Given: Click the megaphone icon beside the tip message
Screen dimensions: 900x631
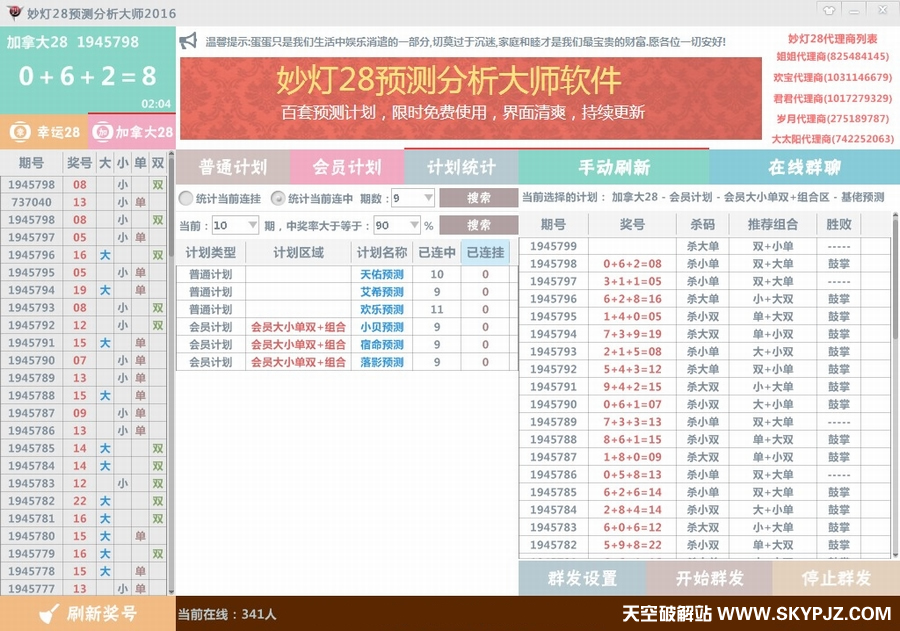Looking at the screenshot, I should [186, 40].
